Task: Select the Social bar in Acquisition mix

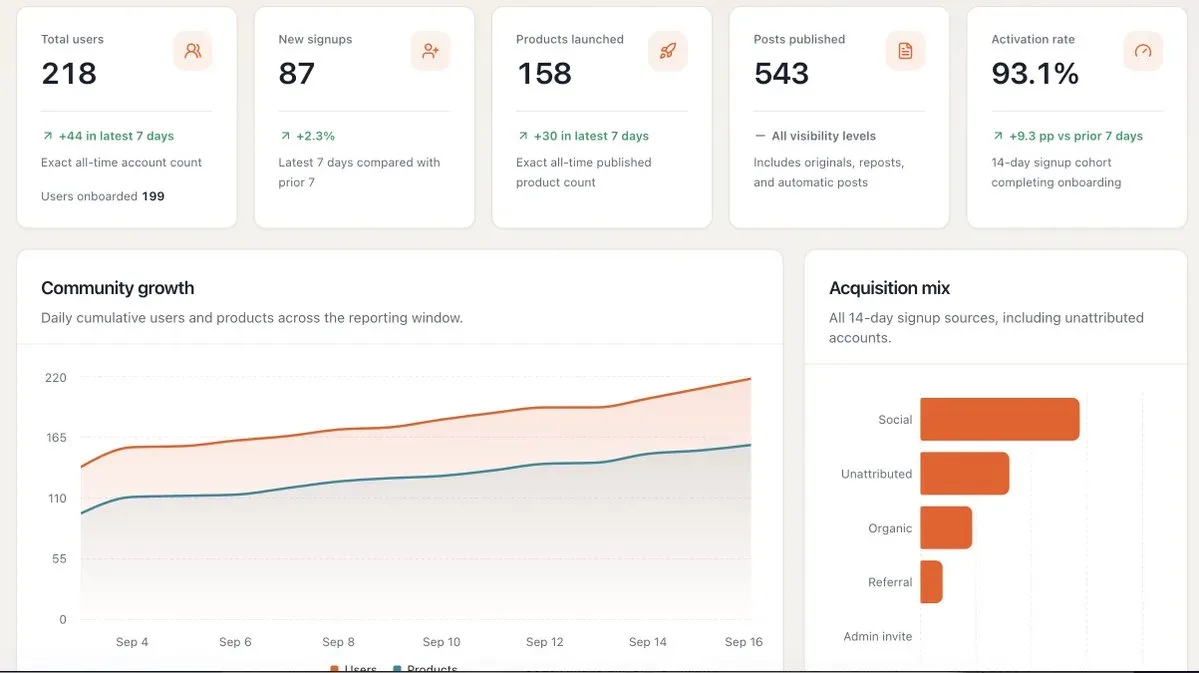Action: tap(999, 419)
